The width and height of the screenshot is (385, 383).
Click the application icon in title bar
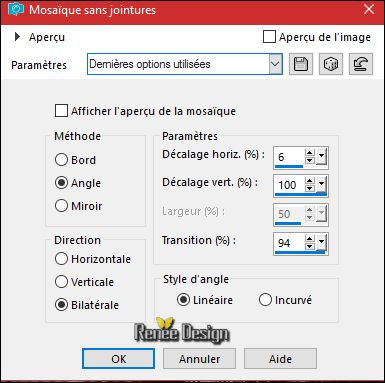point(15,9)
